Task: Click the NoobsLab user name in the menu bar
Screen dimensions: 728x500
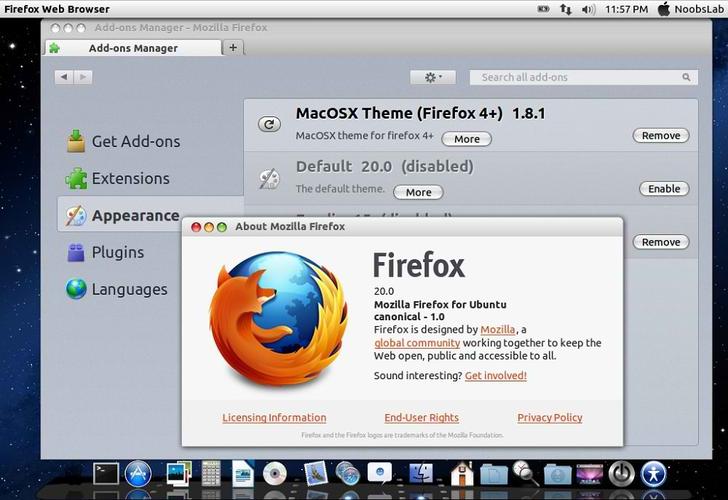Action: [x=699, y=9]
